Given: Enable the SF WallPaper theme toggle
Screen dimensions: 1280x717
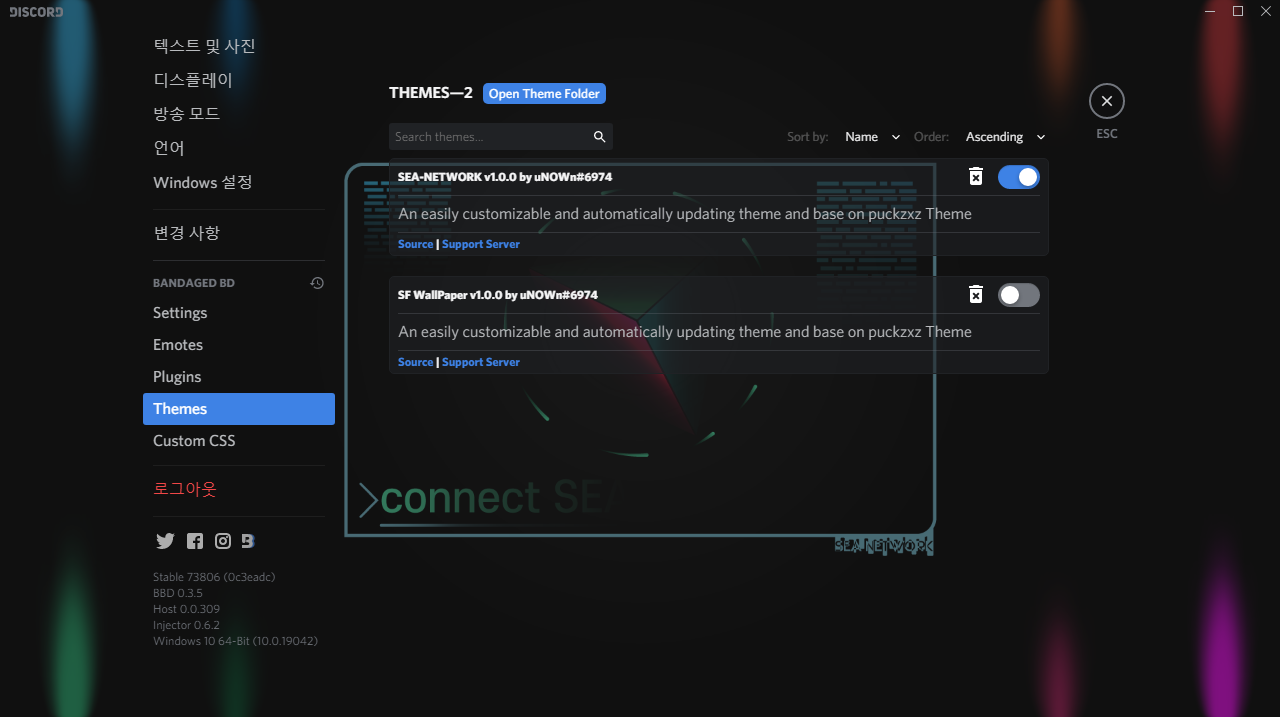Looking at the screenshot, I should point(1019,295).
